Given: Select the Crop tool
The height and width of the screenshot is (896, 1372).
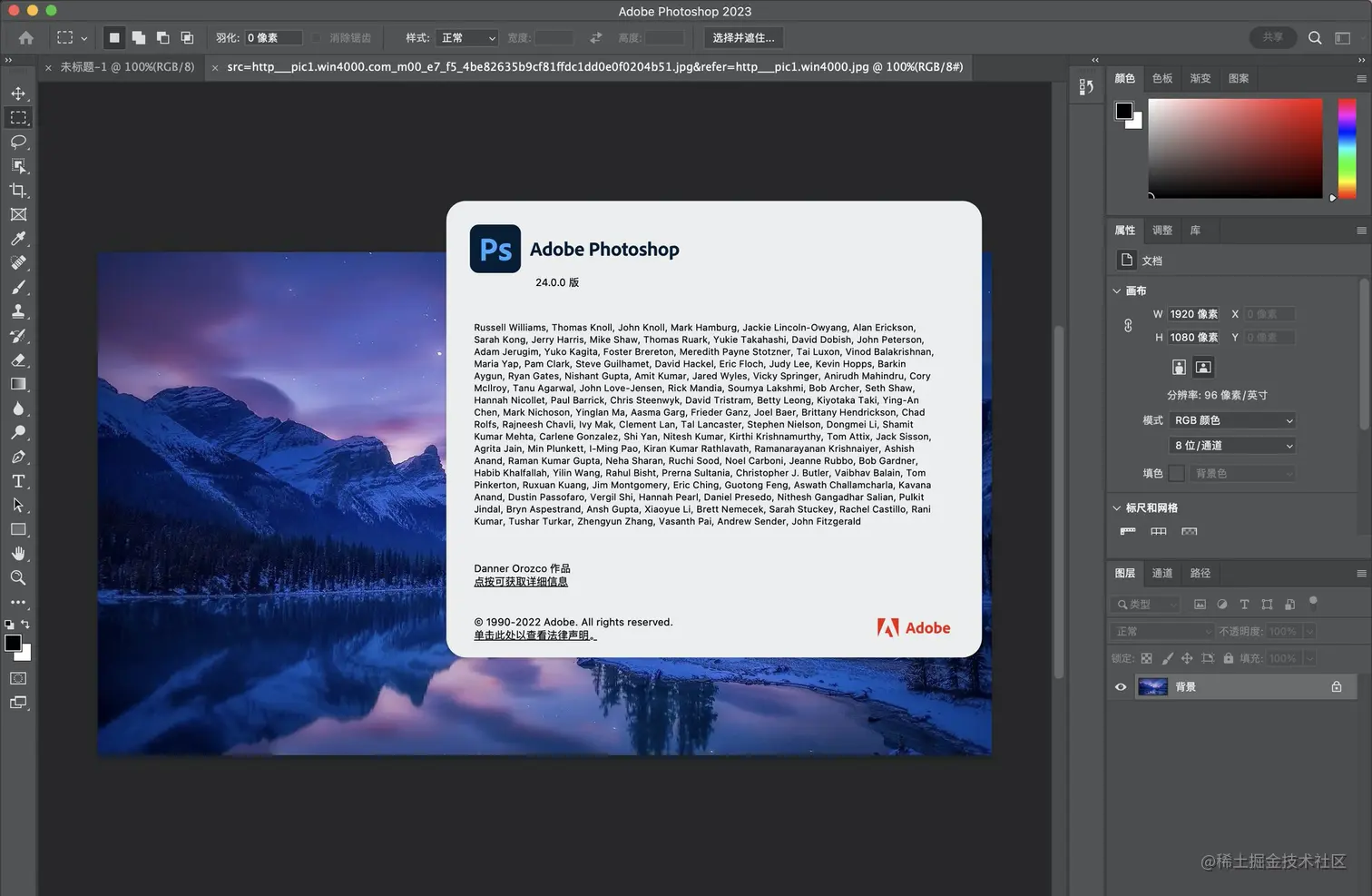Looking at the screenshot, I should (x=18, y=191).
